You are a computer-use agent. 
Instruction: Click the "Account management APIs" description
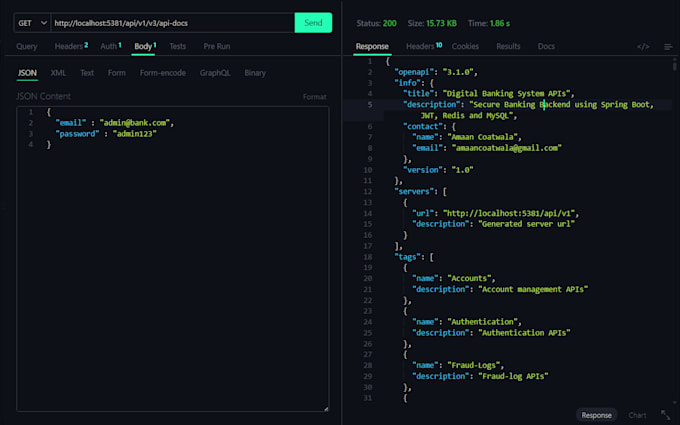click(533, 289)
